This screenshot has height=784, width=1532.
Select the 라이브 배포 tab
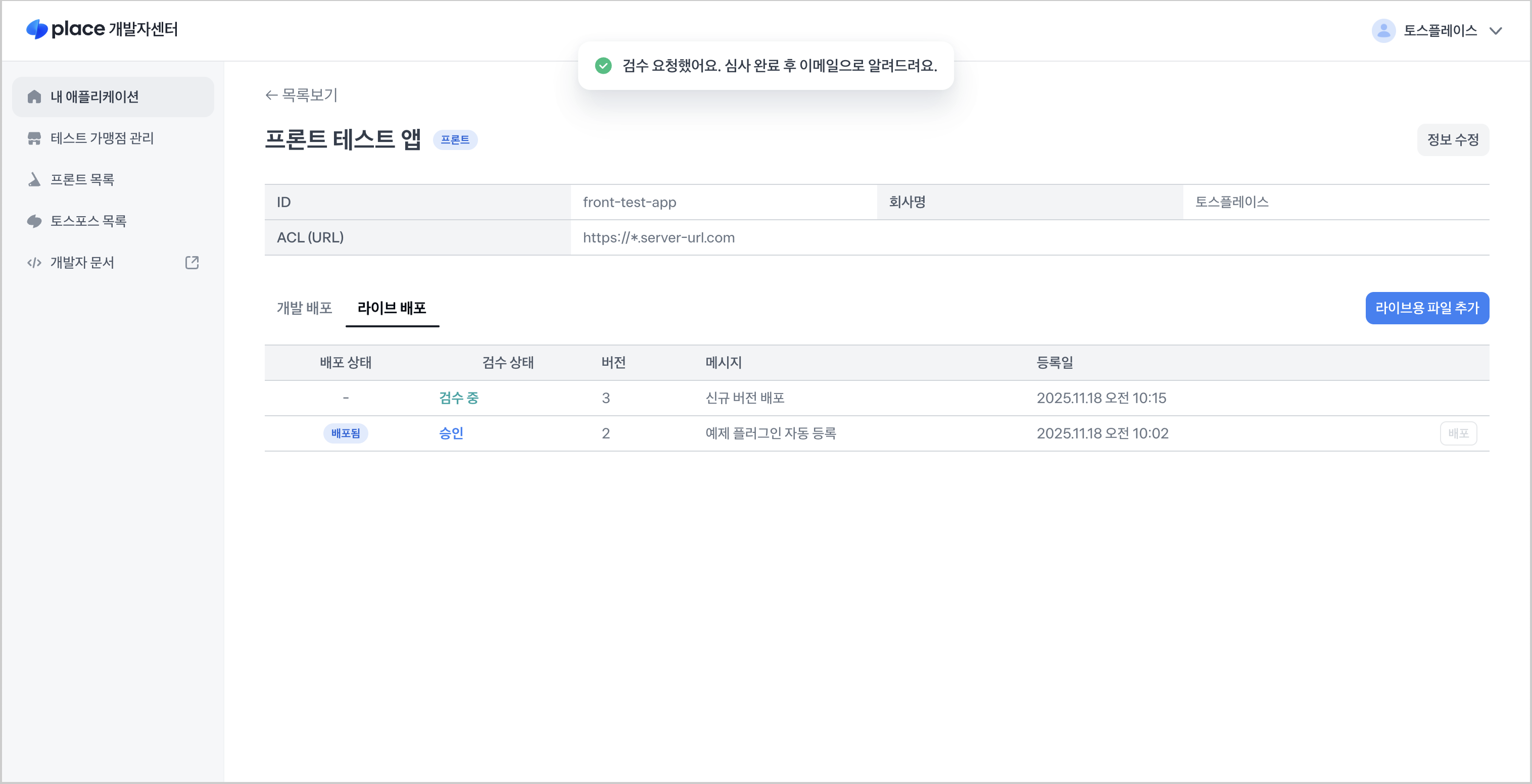pos(392,308)
